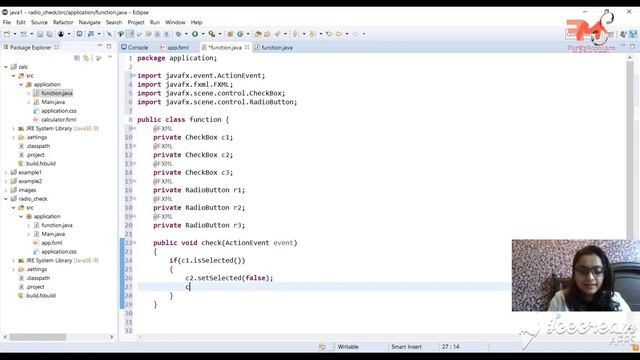Click the Smart Insert status bar entry
This screenshot has width=640, height=360.
tap(406, 347)
